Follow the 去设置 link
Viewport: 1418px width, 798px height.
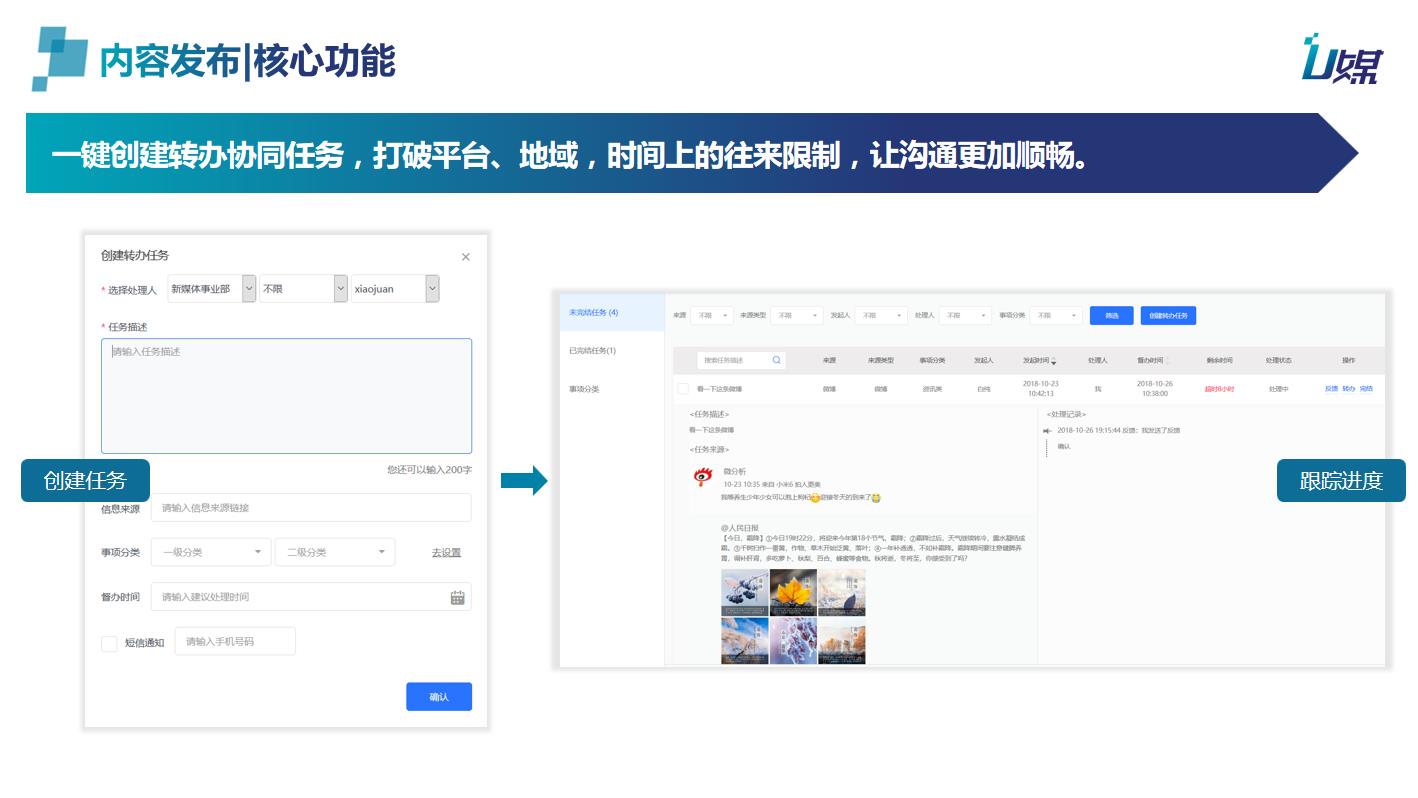tap(446, 553)
